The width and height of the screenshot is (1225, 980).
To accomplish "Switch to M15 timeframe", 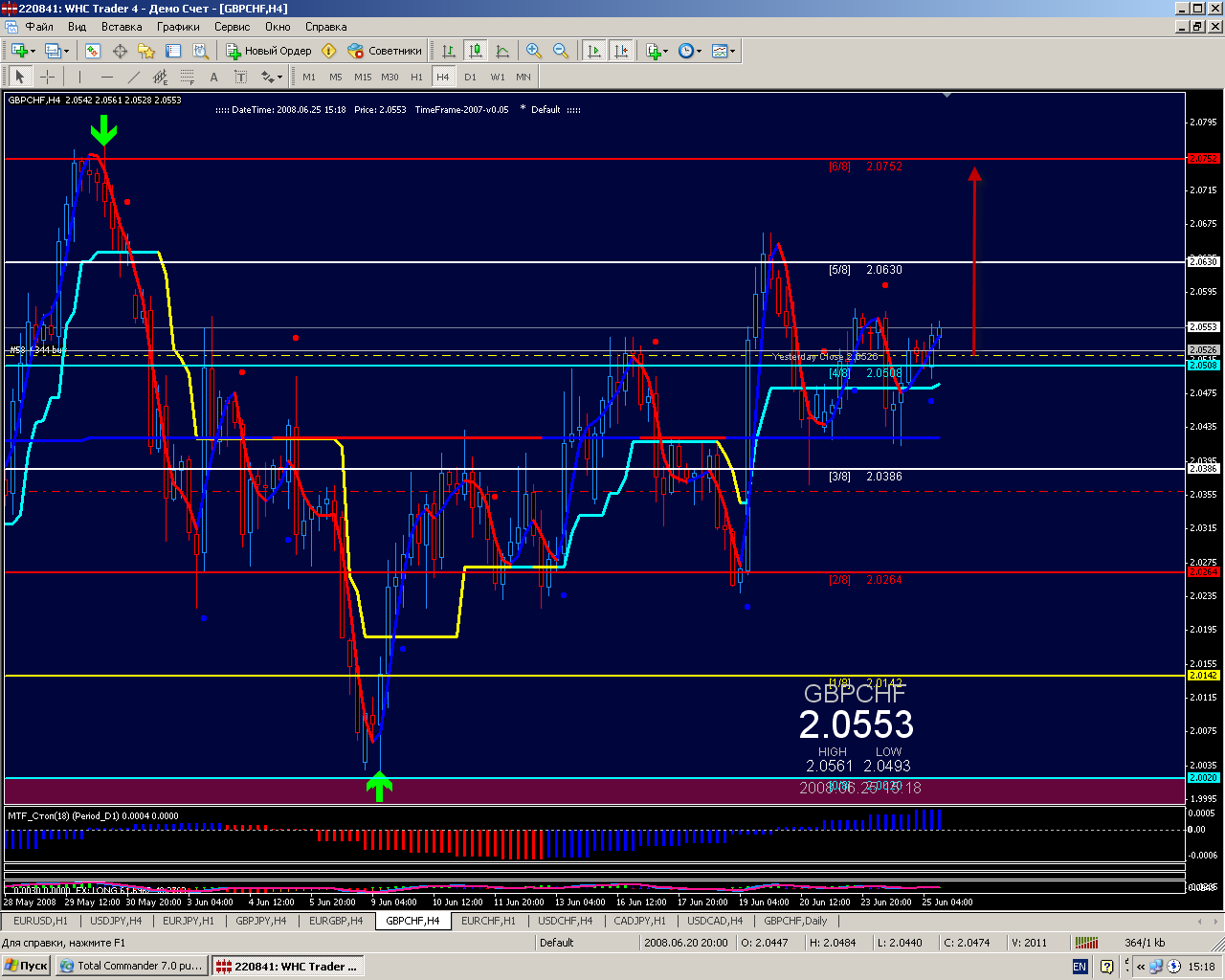I will 362,77.
